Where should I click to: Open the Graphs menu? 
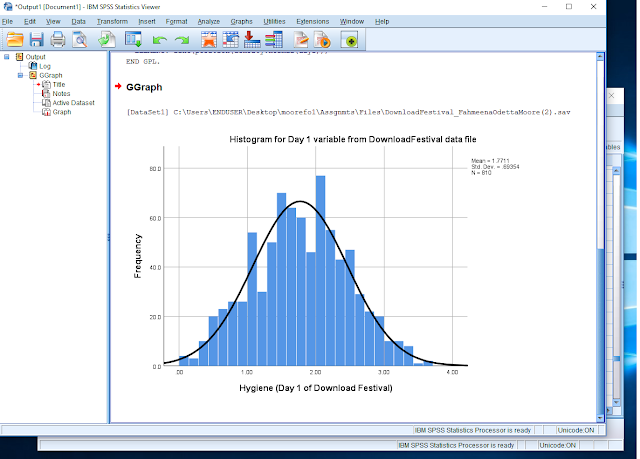point(241,22)
